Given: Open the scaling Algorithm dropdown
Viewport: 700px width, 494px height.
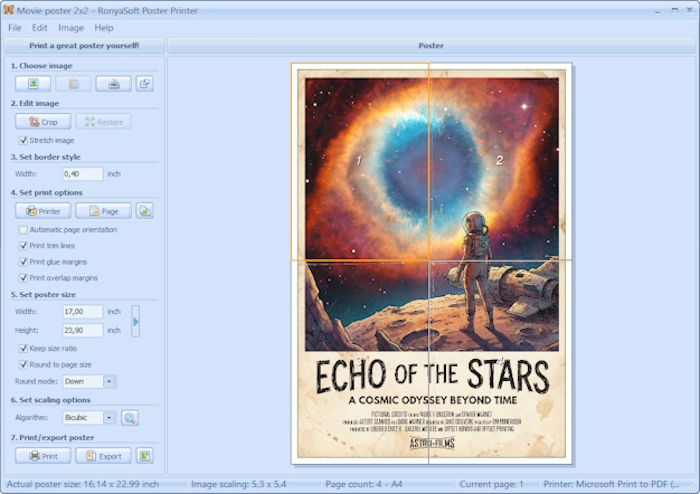Looking at the screenshot, I should 88,417.
